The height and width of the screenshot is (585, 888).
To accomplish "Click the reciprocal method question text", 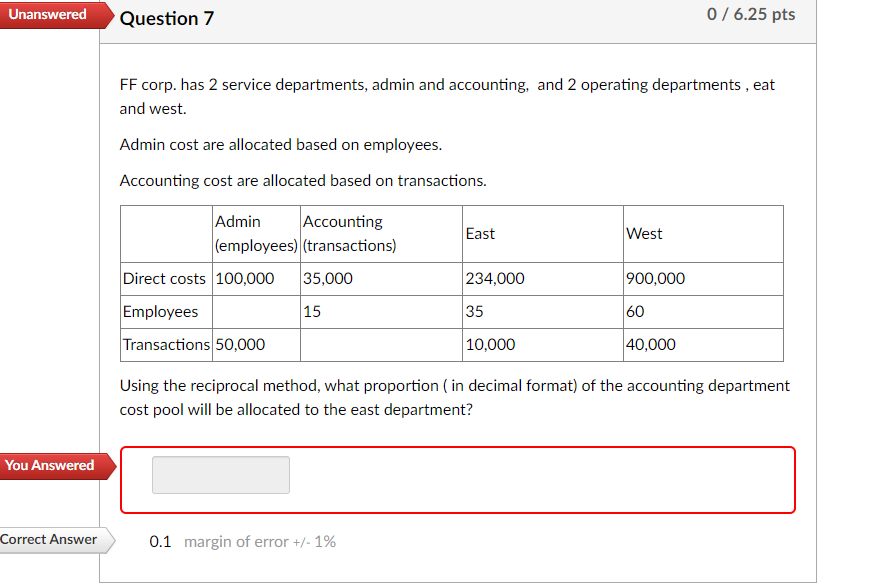I will point(453,396).
